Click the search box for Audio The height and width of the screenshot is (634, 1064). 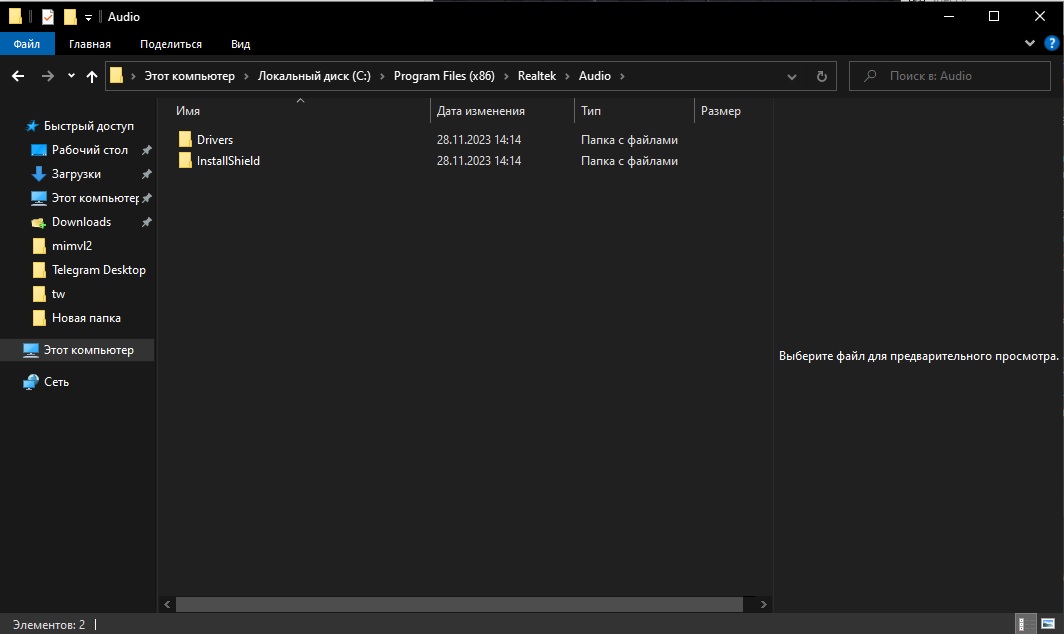950,76
